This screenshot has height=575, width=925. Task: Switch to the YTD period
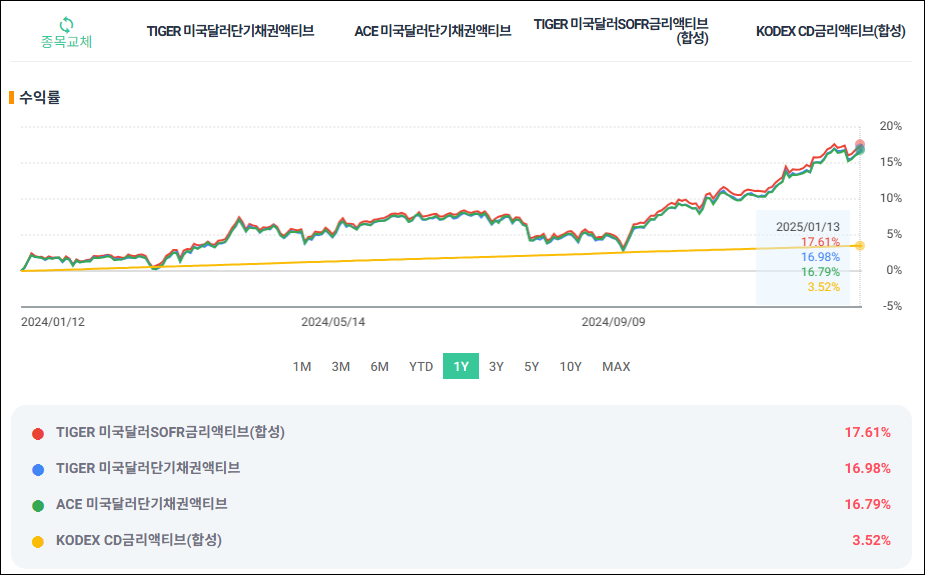pos(421,367)
